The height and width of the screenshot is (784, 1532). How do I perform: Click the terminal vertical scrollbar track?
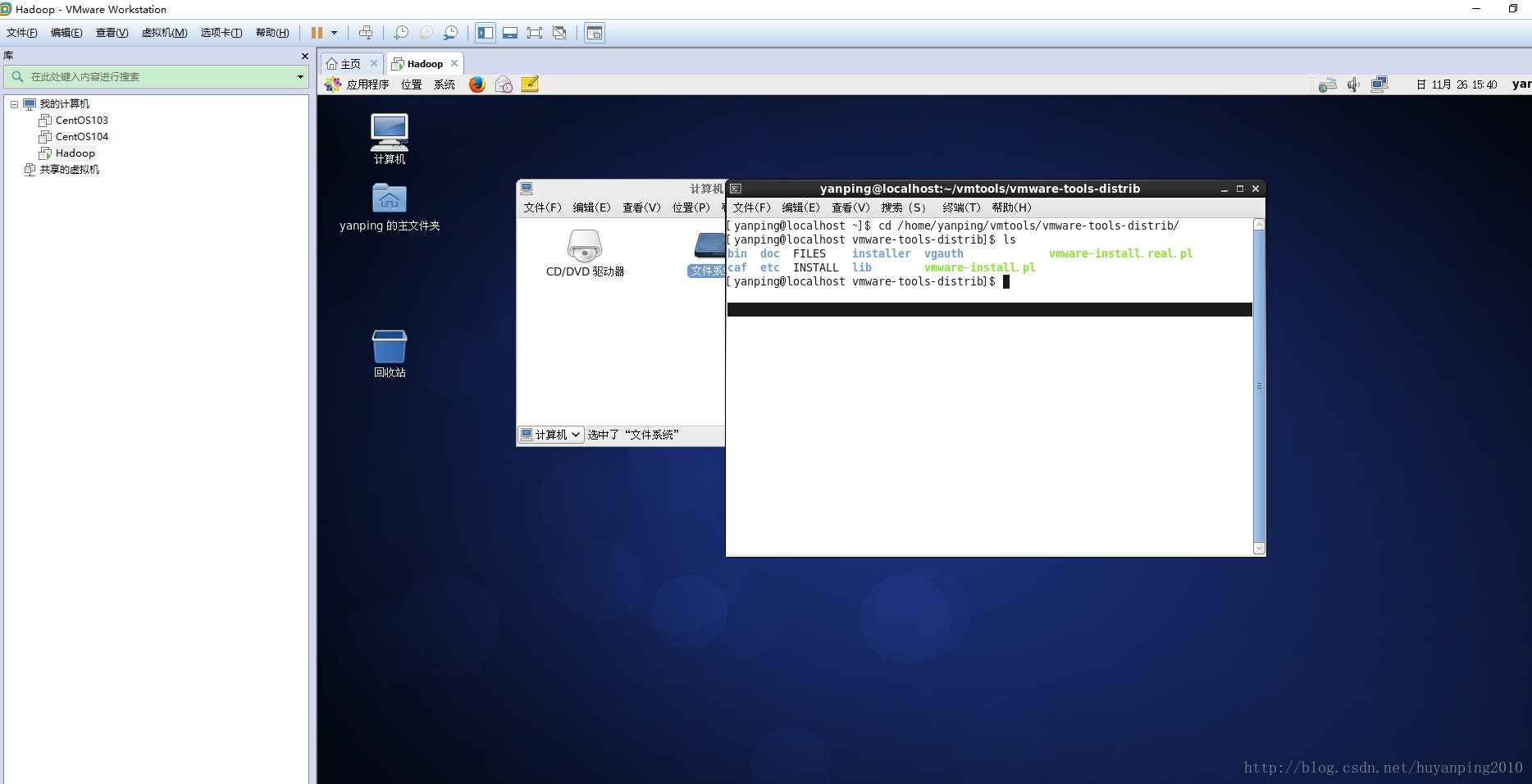pos(1259,386)
